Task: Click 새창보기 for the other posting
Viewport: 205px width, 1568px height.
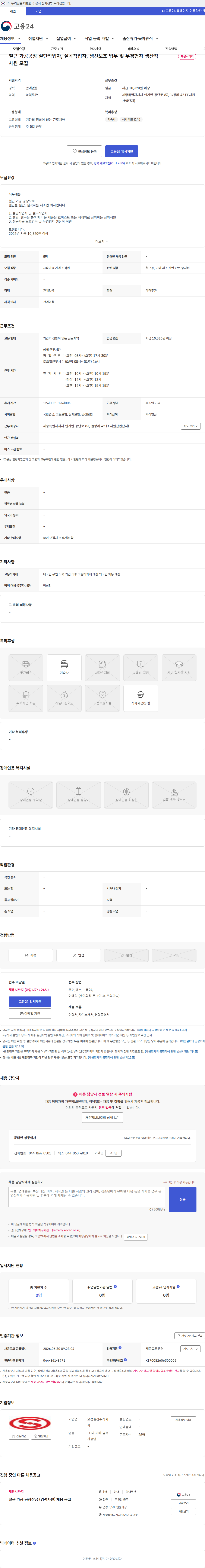Action: (183, 1511)
